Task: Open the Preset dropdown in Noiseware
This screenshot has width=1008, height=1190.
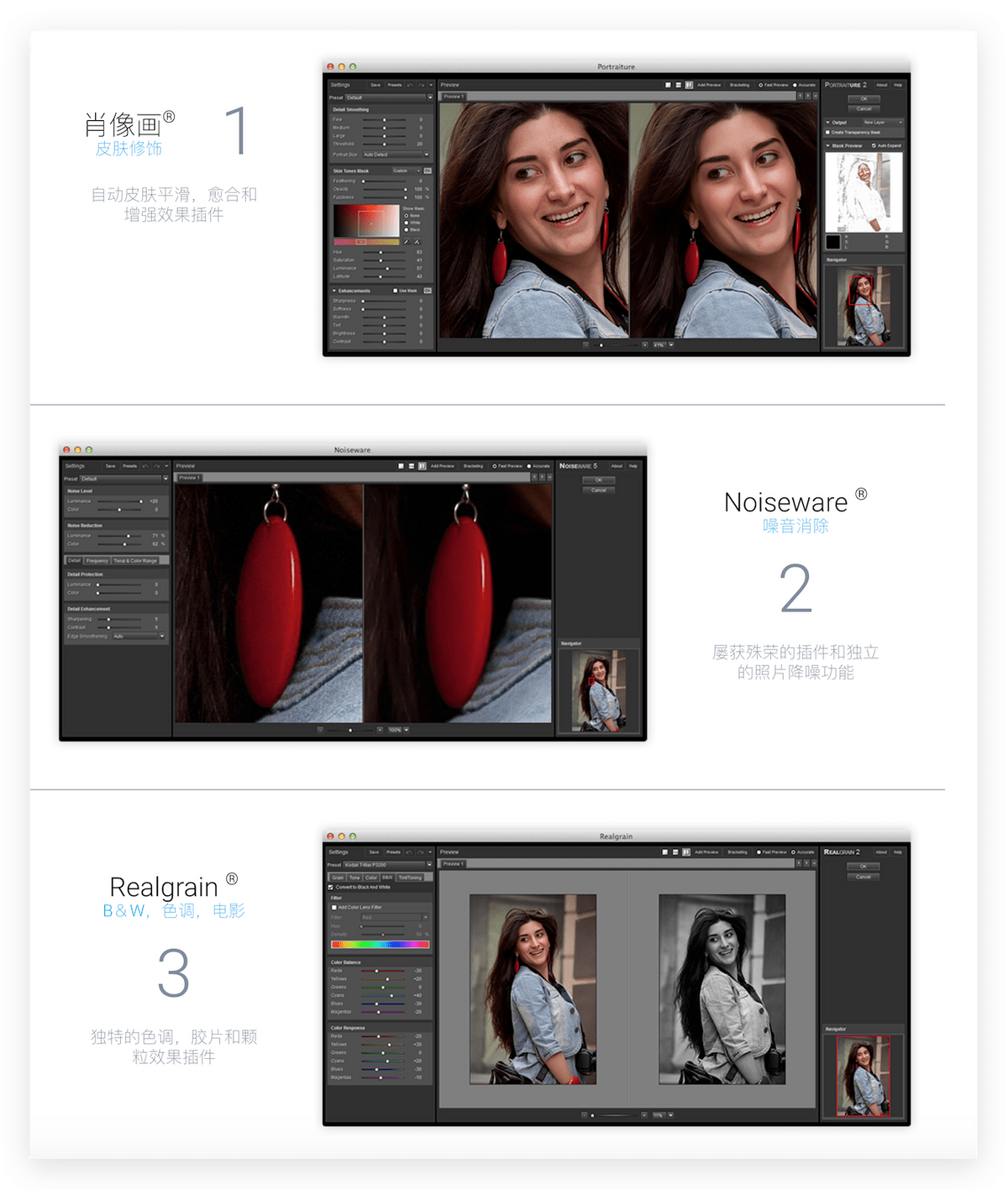Action: 124,479
